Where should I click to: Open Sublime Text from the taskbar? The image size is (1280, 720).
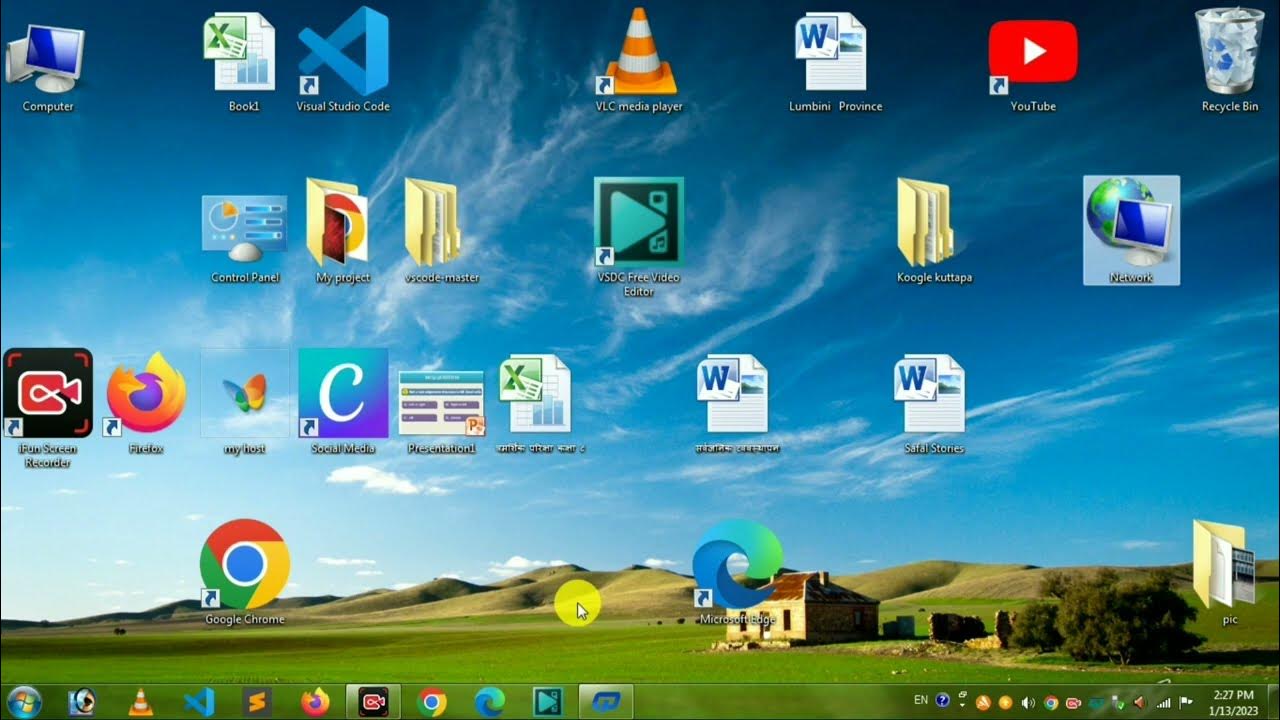(x=257, y=702)
